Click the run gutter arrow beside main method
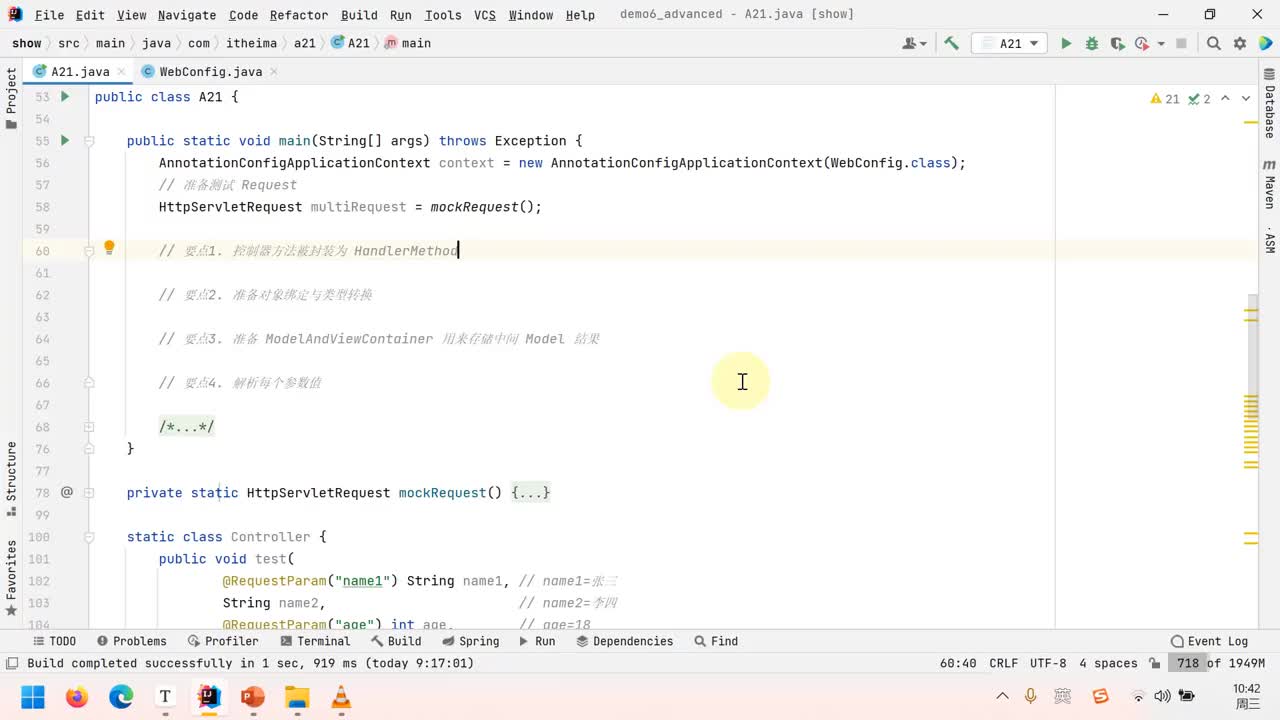Viewport: 1280px width, 720px height. tap(65, 141)
